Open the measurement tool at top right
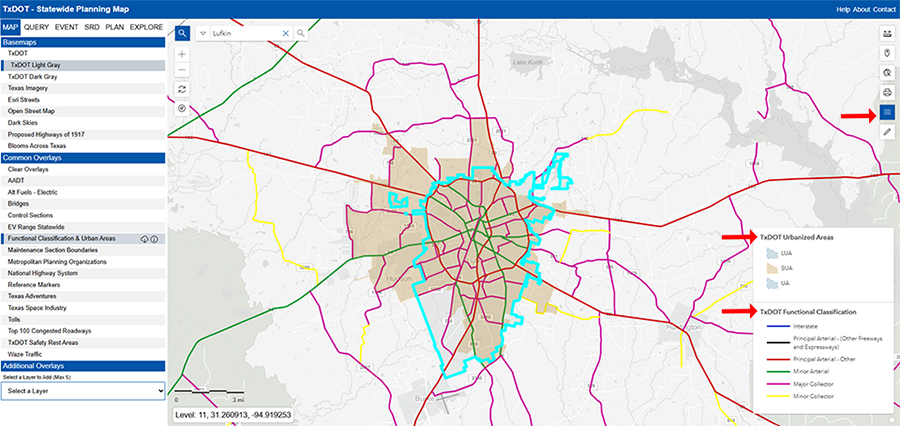 pos(887,34)
